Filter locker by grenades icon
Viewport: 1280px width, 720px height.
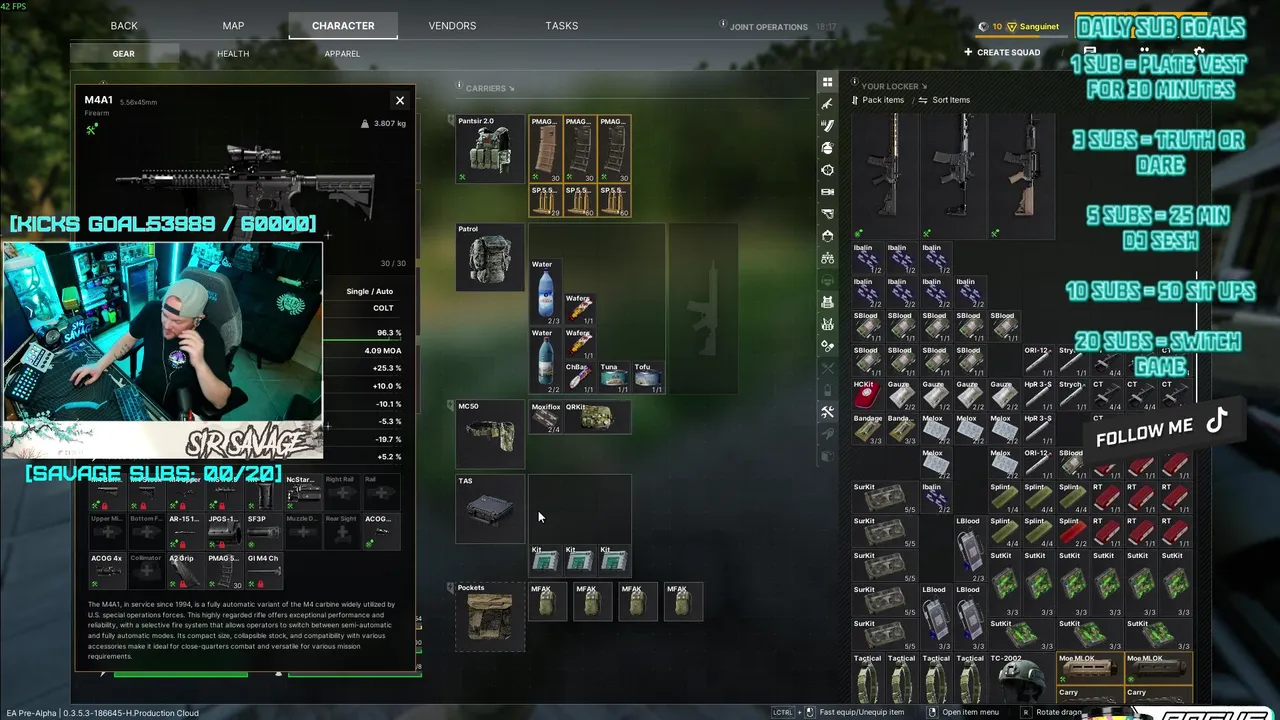point(827,148)
